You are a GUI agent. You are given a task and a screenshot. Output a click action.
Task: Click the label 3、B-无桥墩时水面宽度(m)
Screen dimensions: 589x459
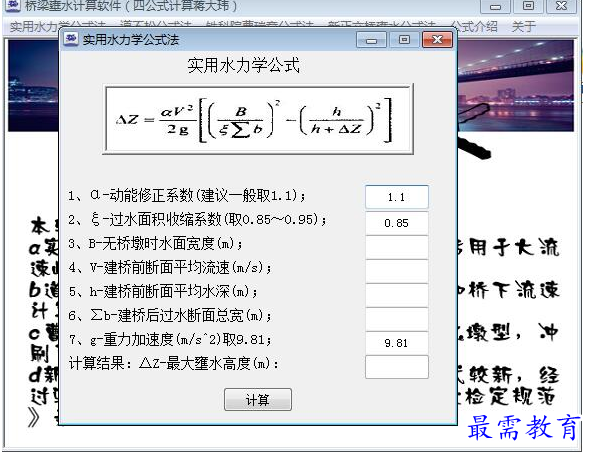[155, 244]
